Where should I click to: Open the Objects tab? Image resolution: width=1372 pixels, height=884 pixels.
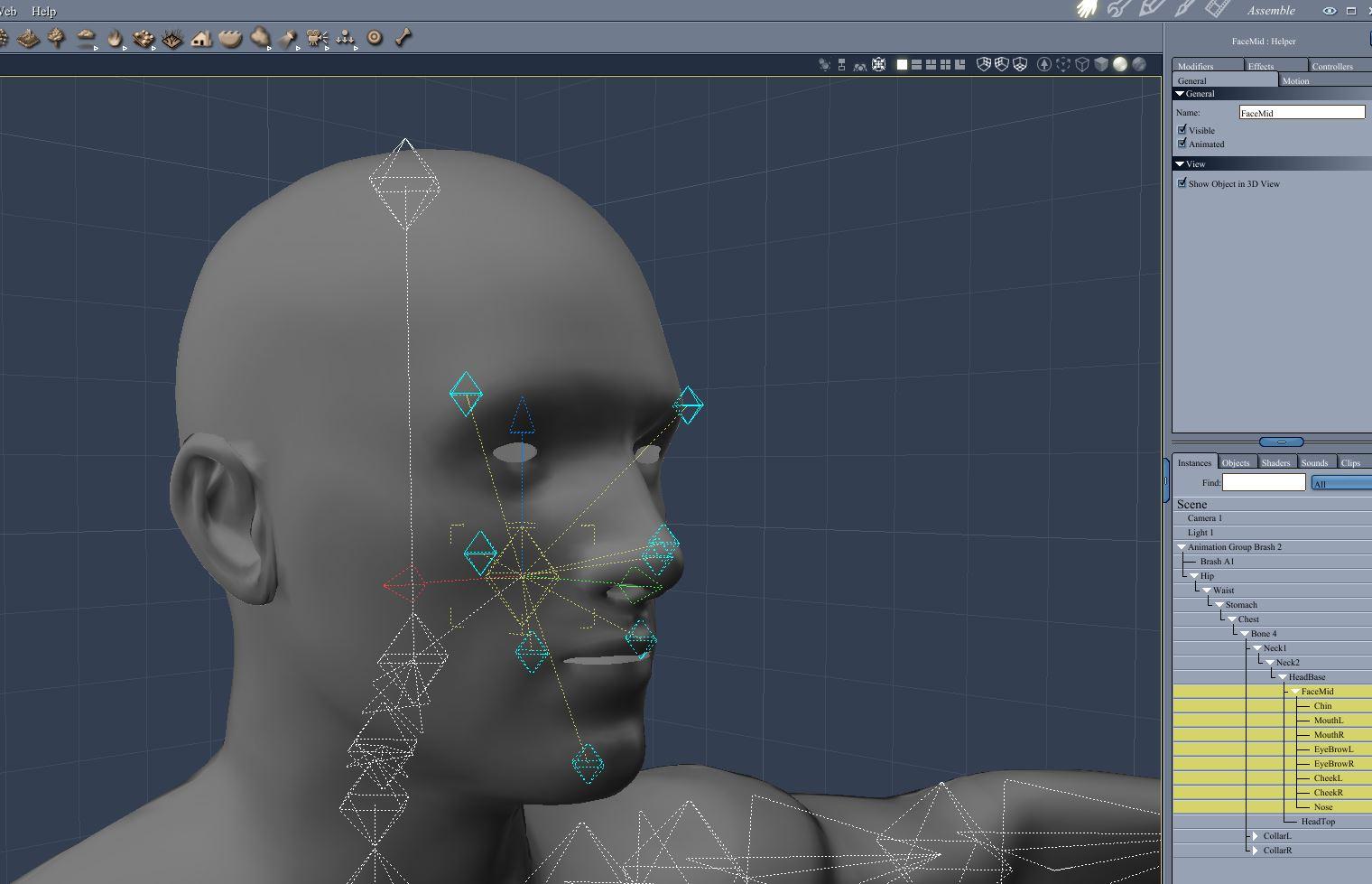point(1236,462)
